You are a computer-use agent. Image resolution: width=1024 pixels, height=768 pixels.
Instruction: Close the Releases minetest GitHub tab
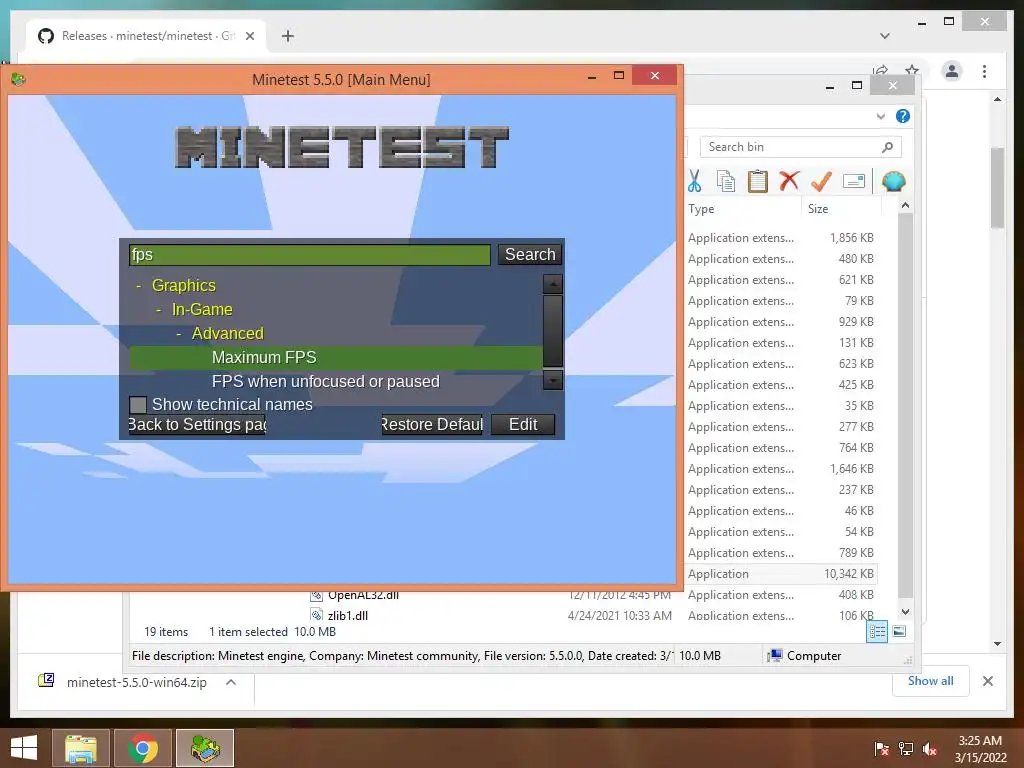click(x=249, y=36)
